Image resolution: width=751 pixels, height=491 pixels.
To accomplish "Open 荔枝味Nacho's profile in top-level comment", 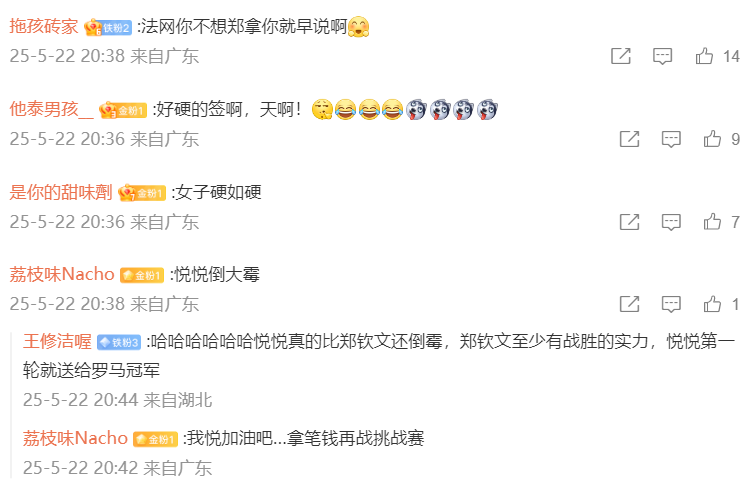I will tap(62, 274).
